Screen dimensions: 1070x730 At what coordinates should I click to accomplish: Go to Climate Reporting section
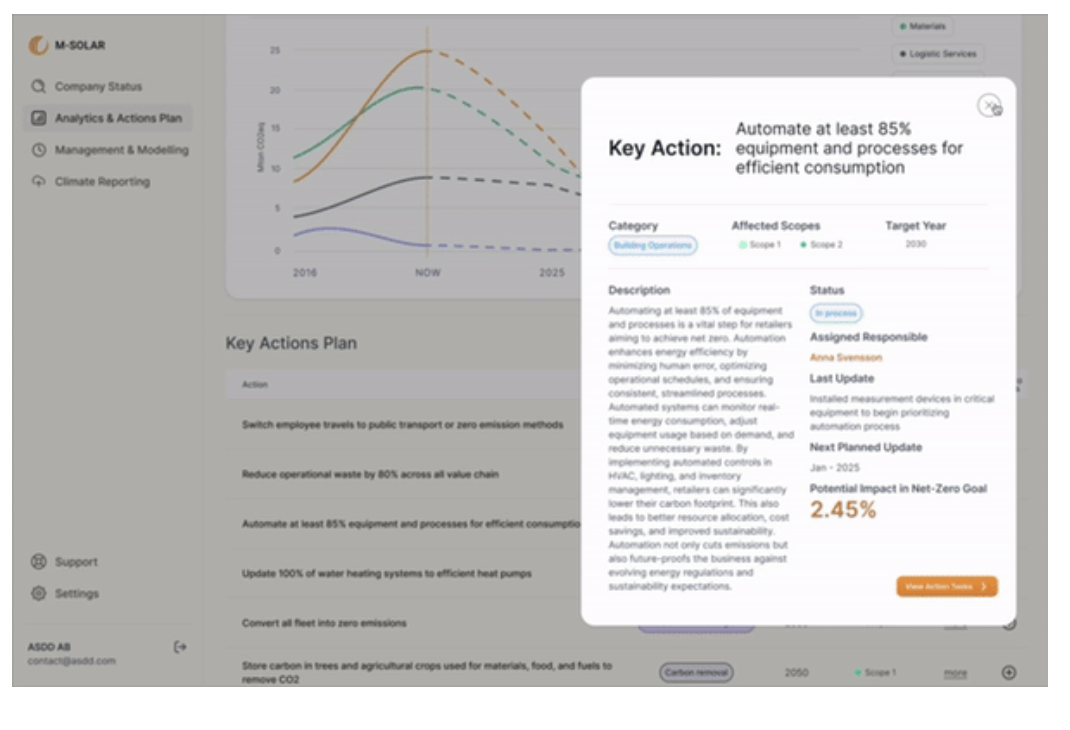click(102, 182)
